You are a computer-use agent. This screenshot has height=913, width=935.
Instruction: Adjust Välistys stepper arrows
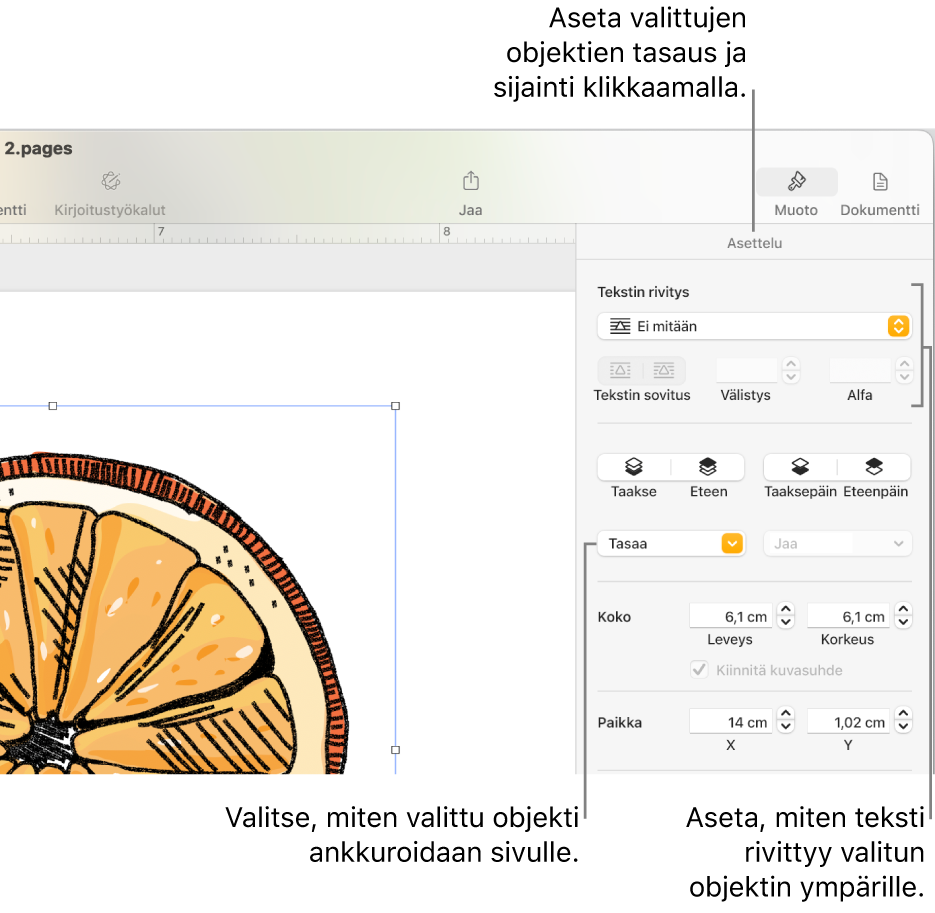point(791,370)
